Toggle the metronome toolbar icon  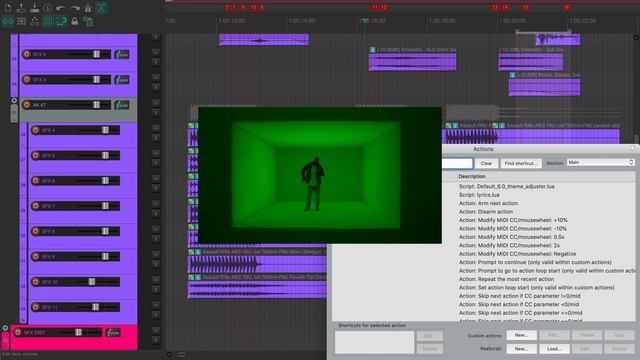tap(88, 8)
